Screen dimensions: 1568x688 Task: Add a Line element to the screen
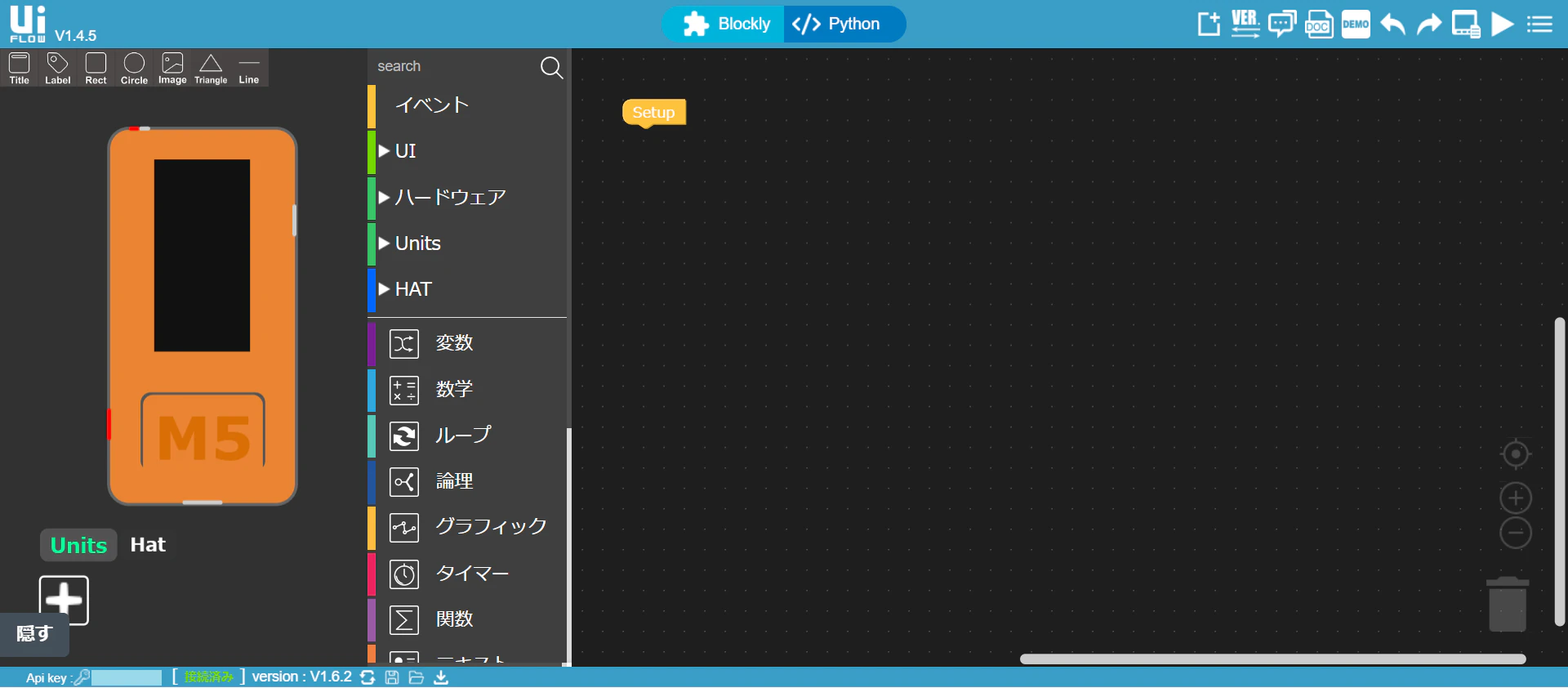pyautogui.click(x=249, y=69)
